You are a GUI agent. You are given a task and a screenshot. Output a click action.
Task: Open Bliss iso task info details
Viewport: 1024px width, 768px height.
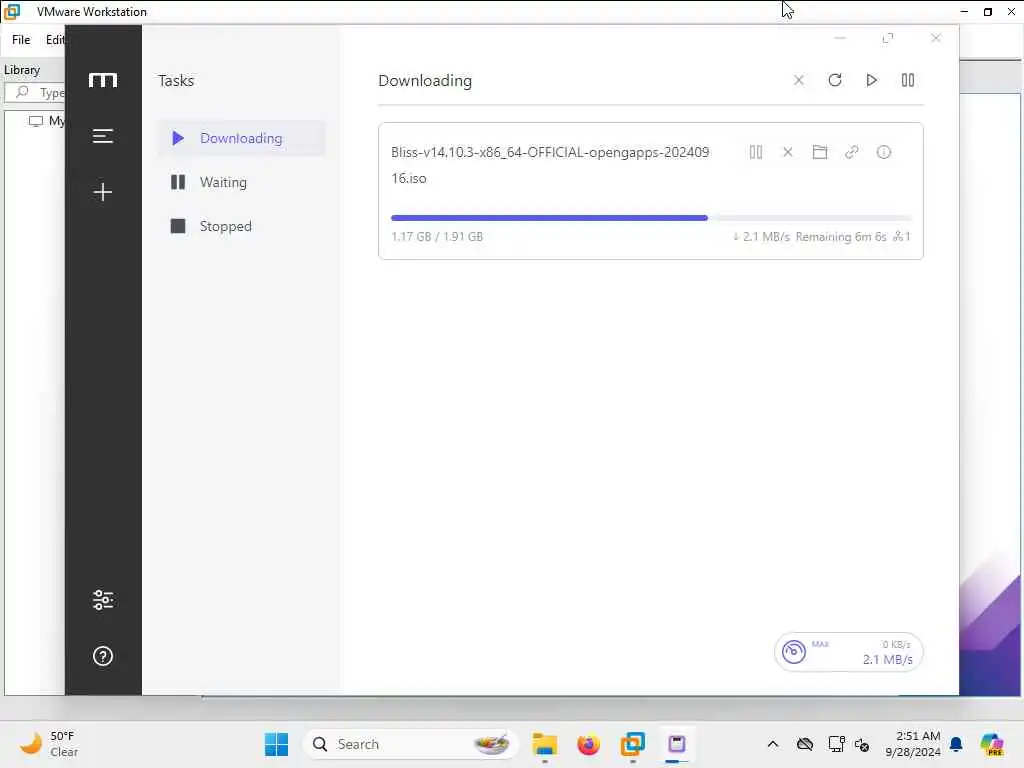click(884, 152)
